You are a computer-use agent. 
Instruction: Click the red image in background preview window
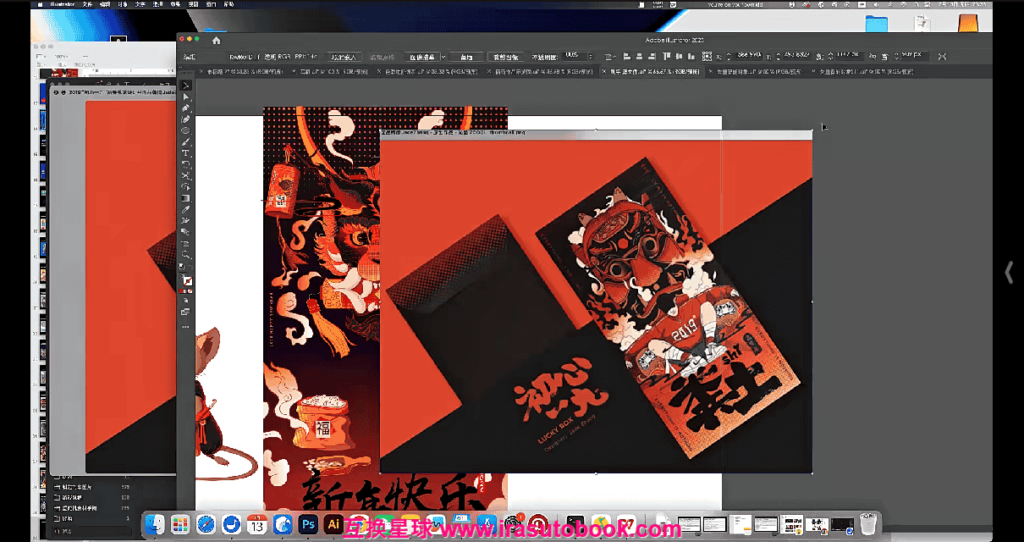click(131, 287)
